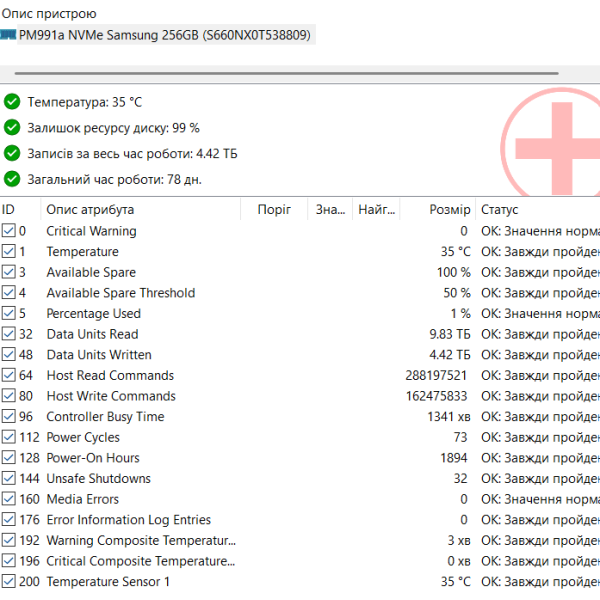Select the Temperature Sensor 1 attribute name
The image size is (600, 600).
pyautogui.click(x=108, y=582)
